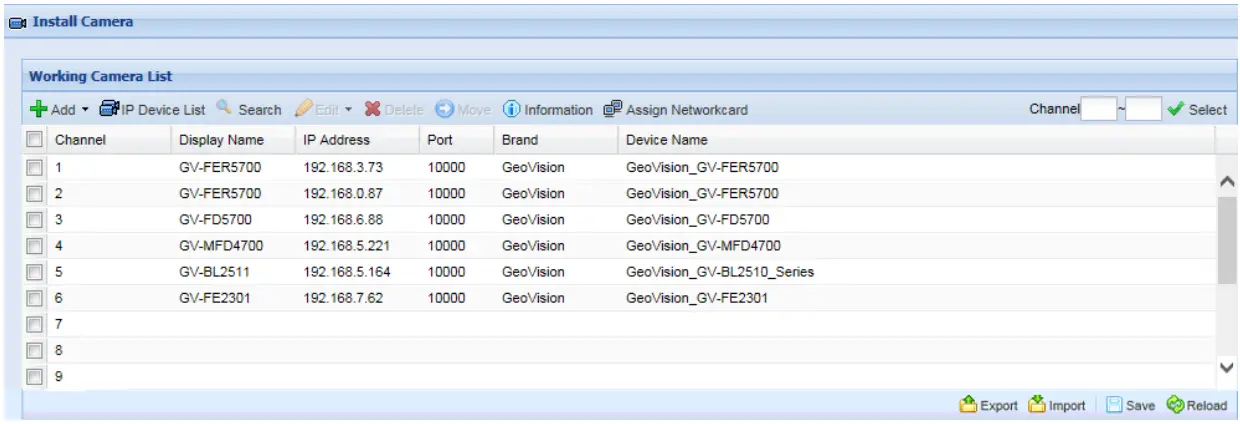Click the Delete red X button
Screen dimensions: 1240x424
393,109
